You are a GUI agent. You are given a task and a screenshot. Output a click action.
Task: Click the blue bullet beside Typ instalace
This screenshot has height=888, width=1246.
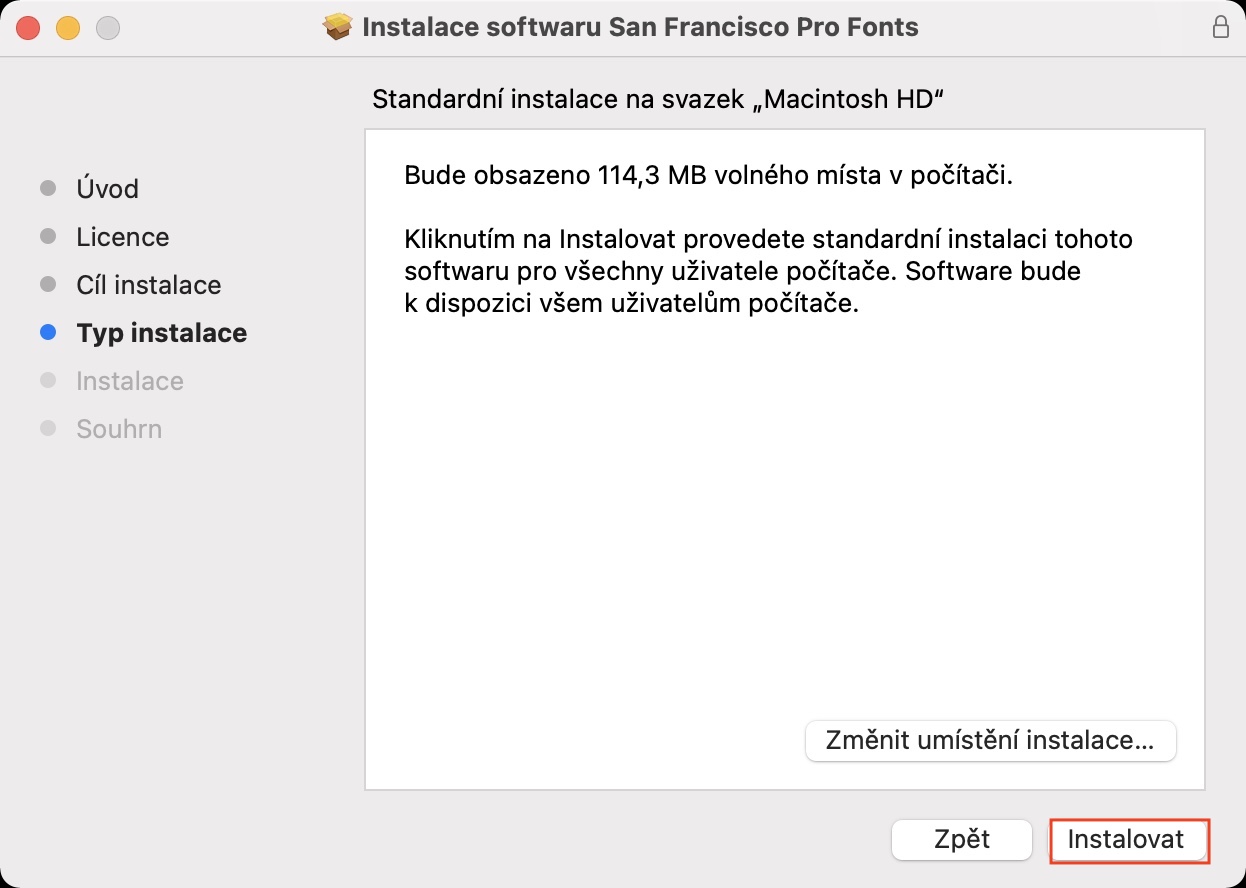pos(48,333)
